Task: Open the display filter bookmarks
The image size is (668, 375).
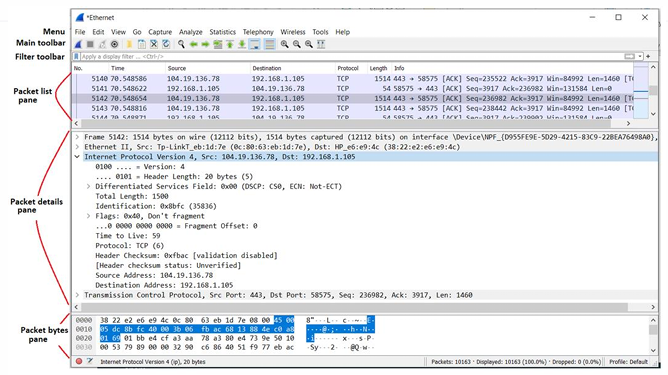Action: point(77,56)
